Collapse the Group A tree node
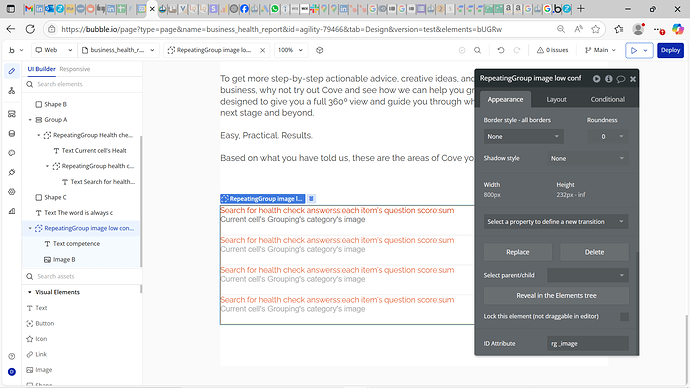The image size is (690, 388). [x=30, y=120]
